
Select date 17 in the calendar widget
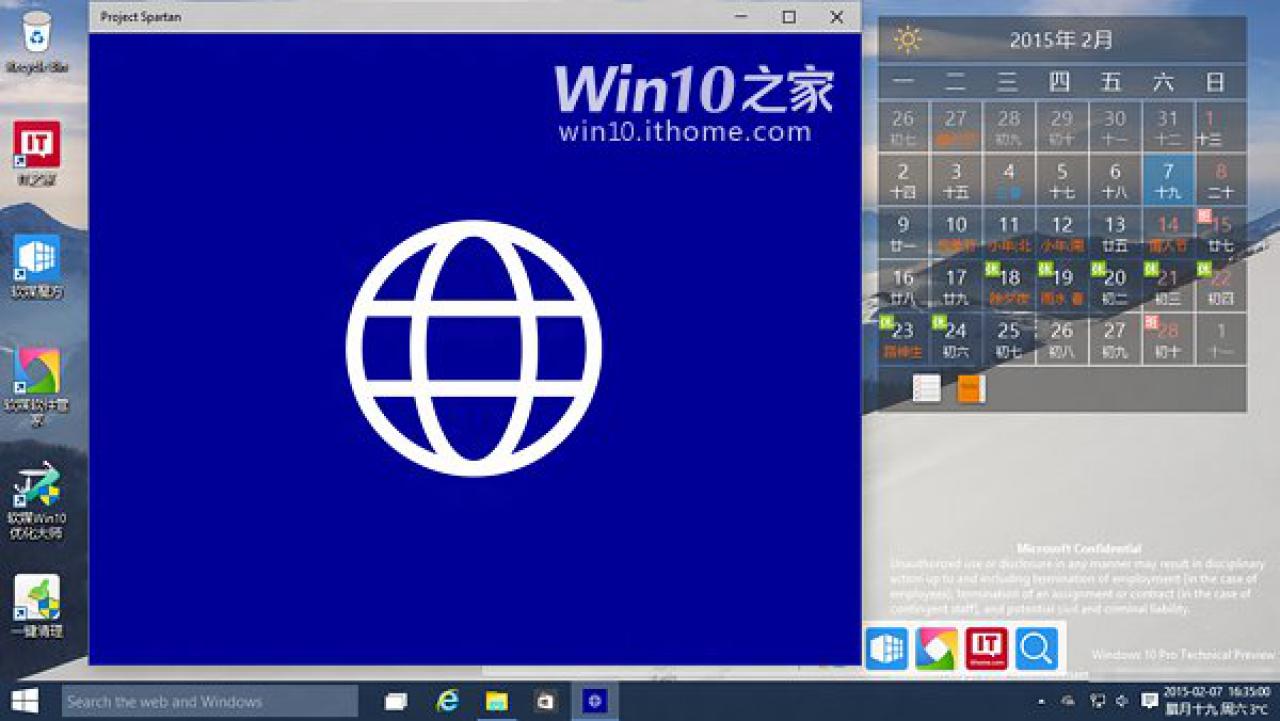click(x=956, y=286)
